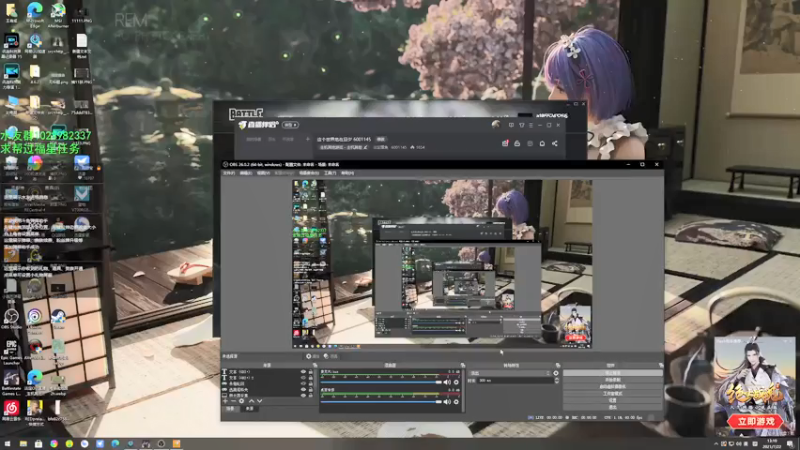Toggle visibility of display capture source
The width and height of the screenshot is (800, 450).
coord(303,395)
